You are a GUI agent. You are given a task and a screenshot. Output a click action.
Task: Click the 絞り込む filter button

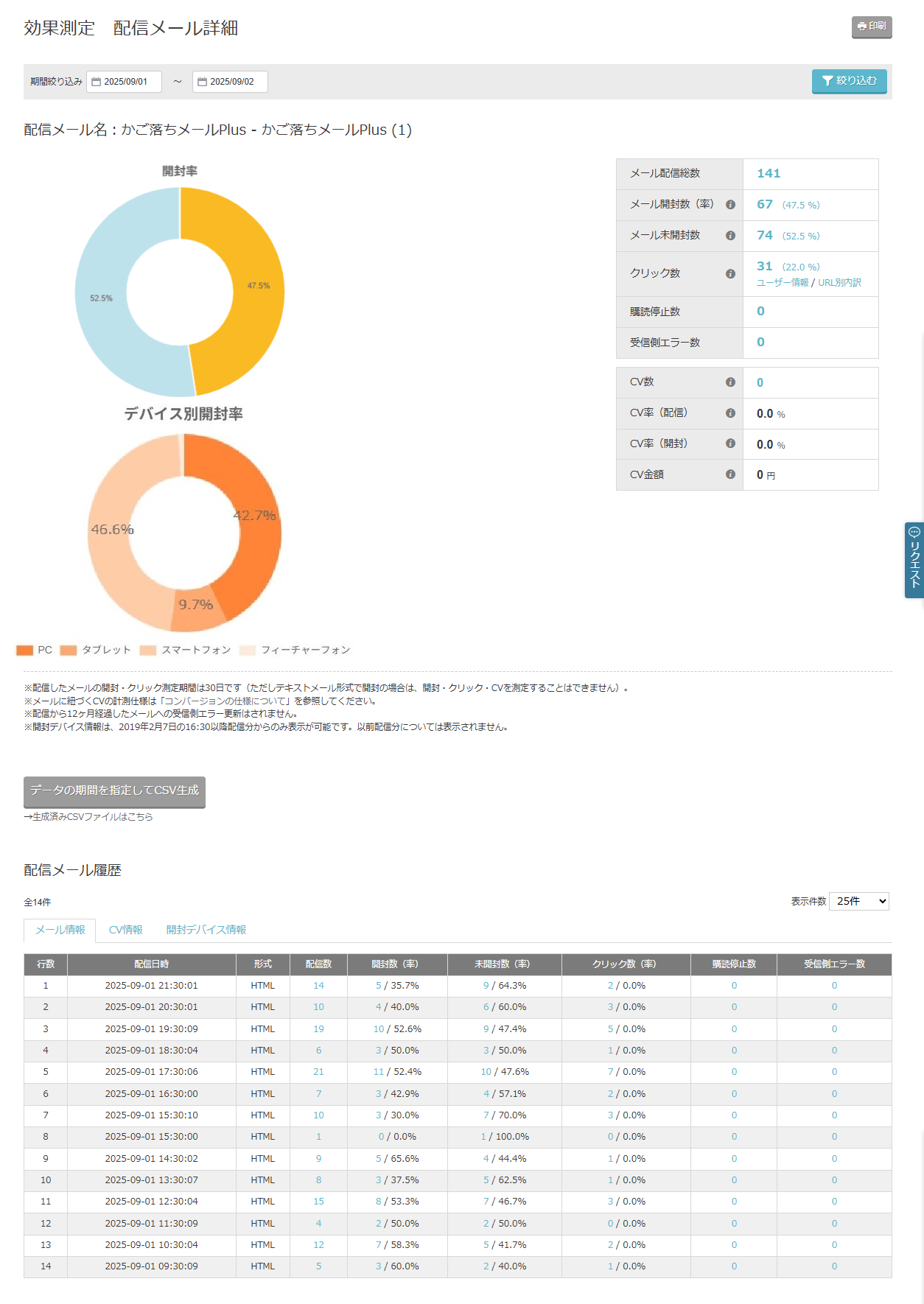[x=849, y=81]
